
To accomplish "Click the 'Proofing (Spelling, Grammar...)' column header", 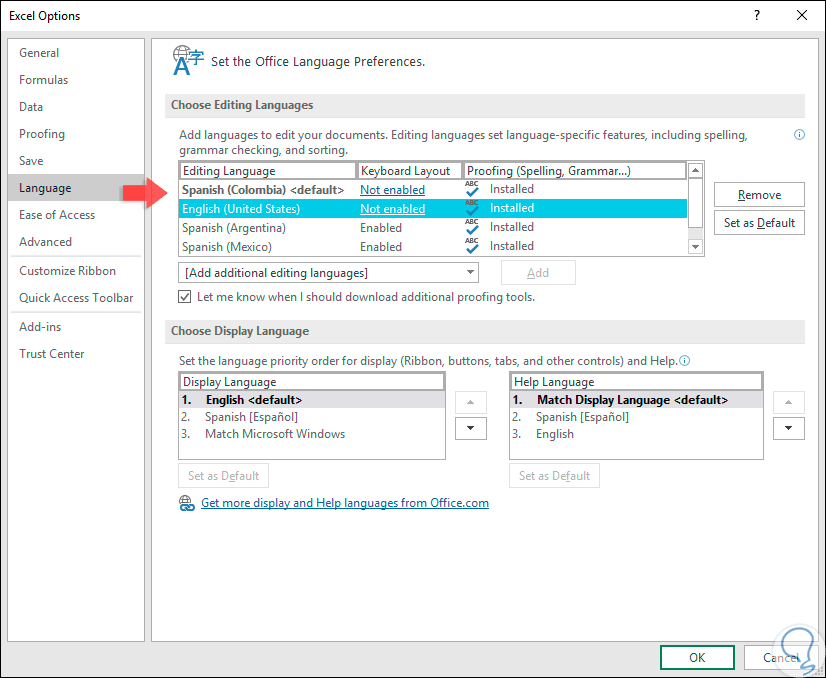I will tap(575, 171).
